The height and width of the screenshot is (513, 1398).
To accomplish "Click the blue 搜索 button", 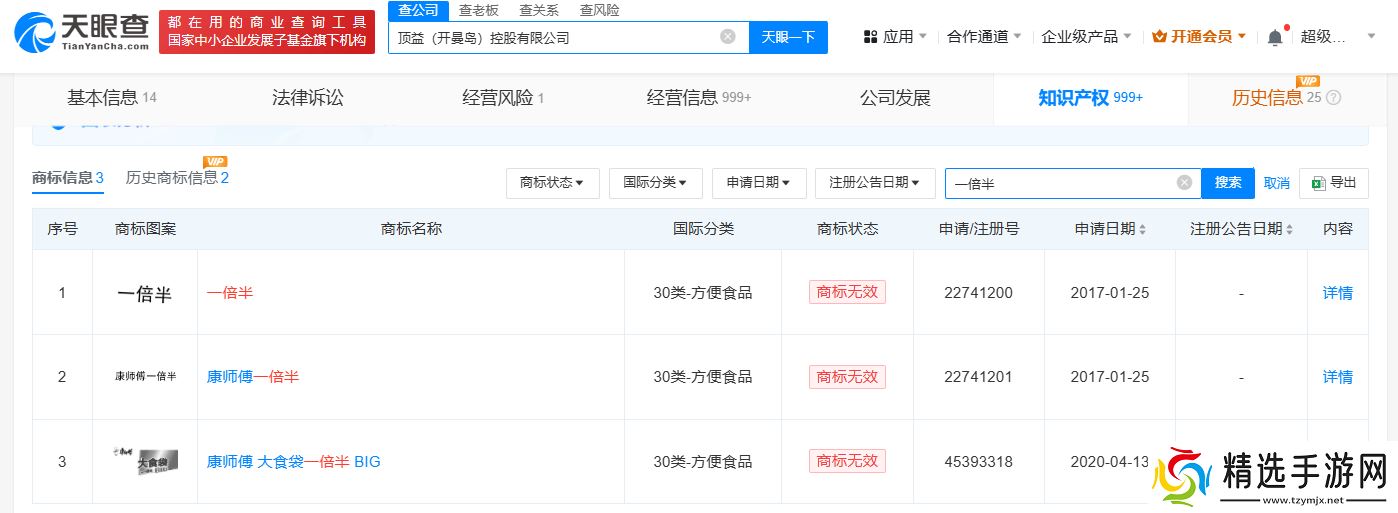I will (x=1228, y=183).
